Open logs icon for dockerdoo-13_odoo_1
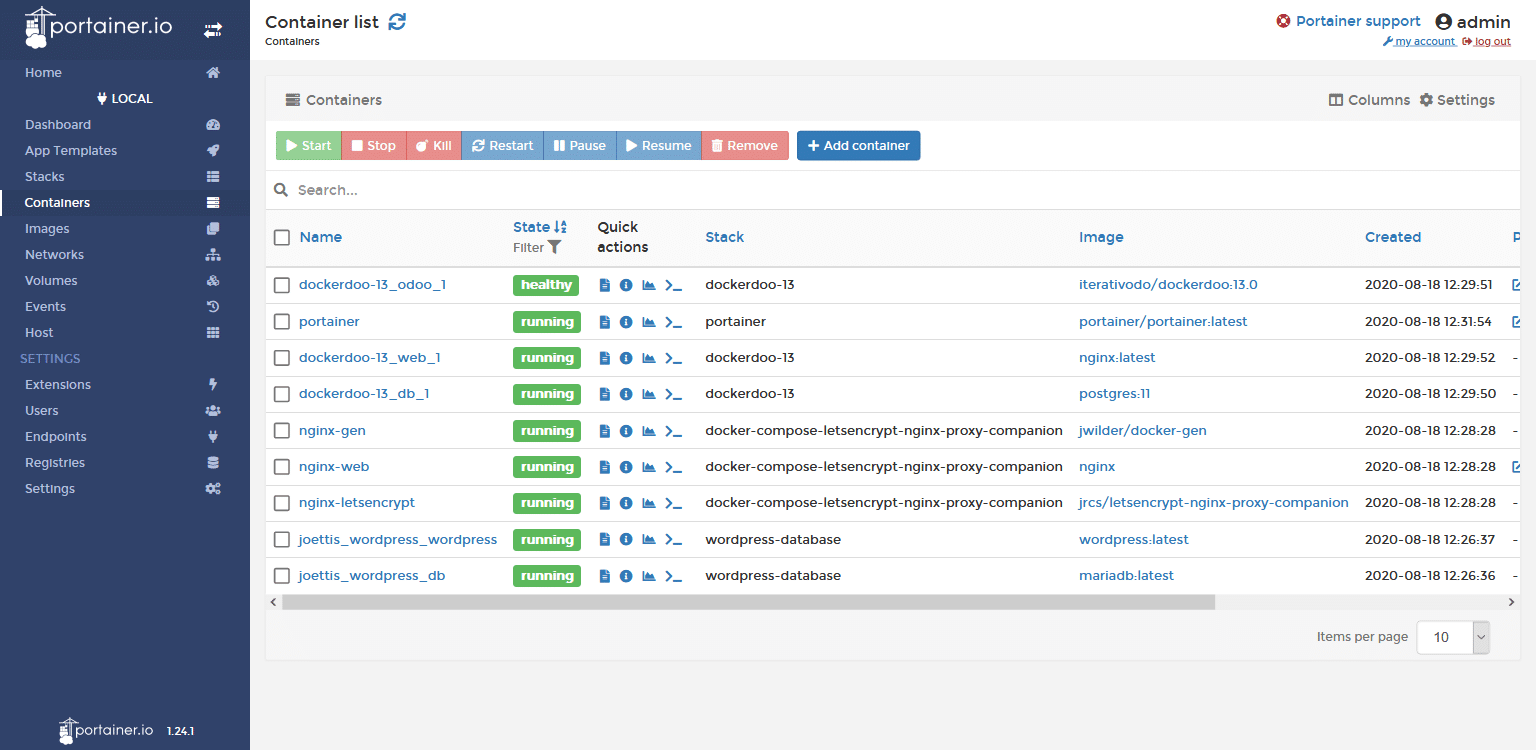The image size is (1536, 750). pyautogui.click(x=604, y=285)
